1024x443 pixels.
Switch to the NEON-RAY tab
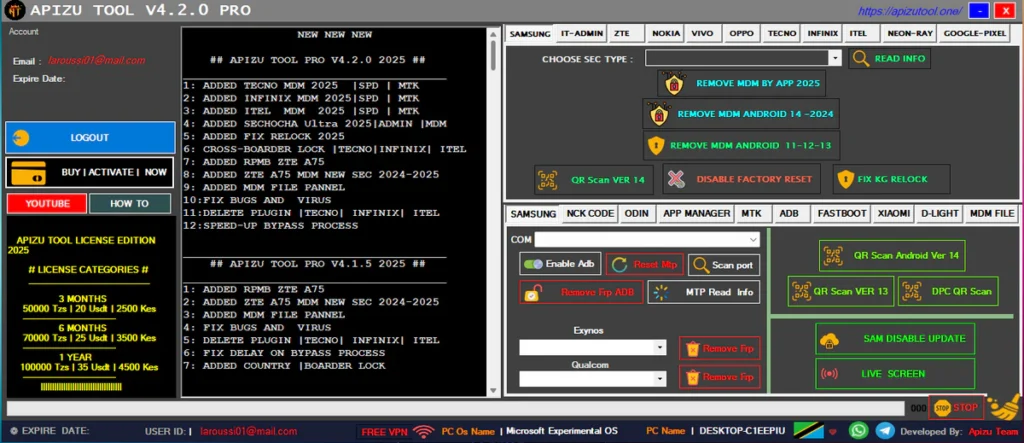pyautogui.click(x=910, y=33)
